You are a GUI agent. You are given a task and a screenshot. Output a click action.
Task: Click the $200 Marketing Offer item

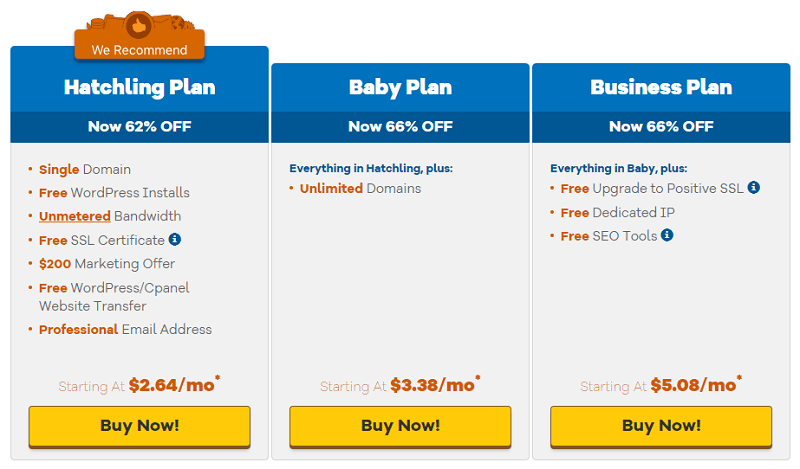107,264
